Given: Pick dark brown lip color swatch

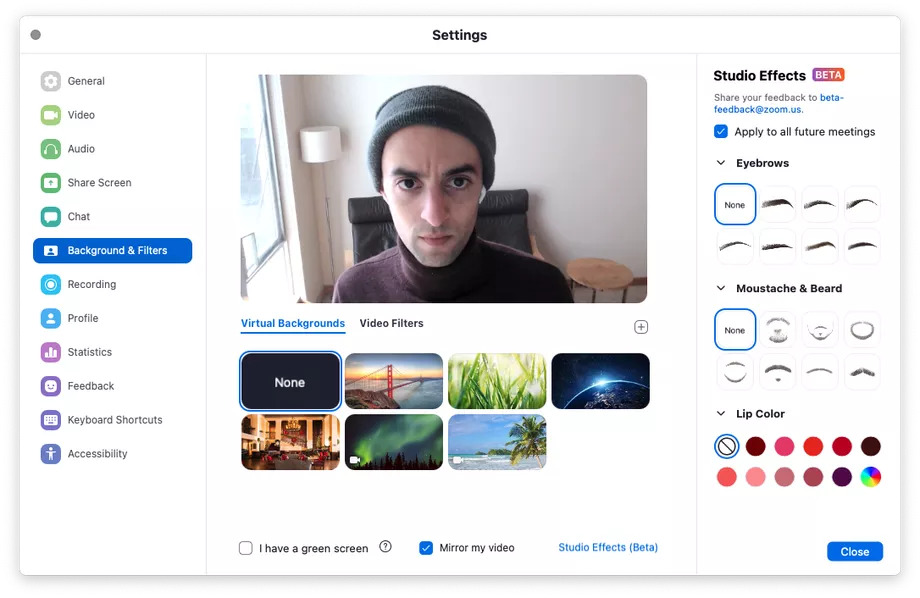Looking at the screenshot, I should tap(871, 447).
